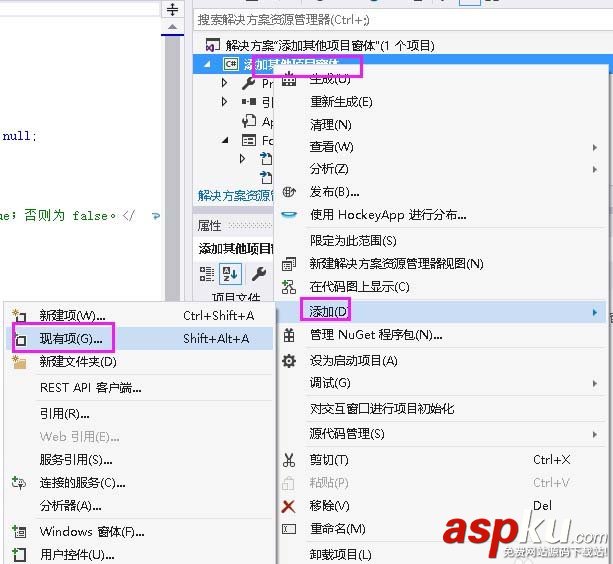613x564 pixels.
Task: Click the User Control (用户控件) icon
Action: click(x=19, y=555)
